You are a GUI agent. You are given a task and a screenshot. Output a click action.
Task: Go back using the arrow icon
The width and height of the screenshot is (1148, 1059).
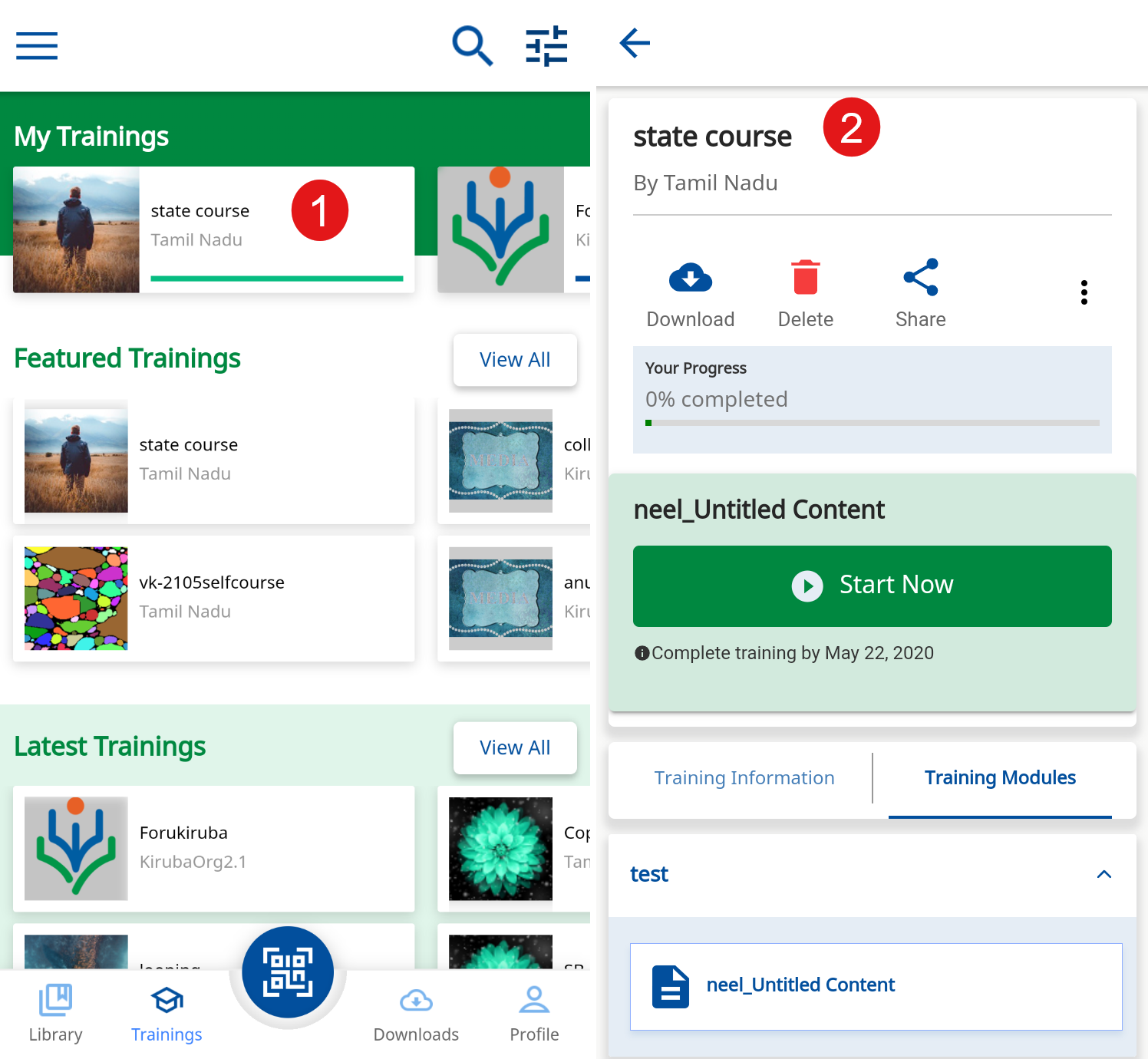(x=635, y=43)
